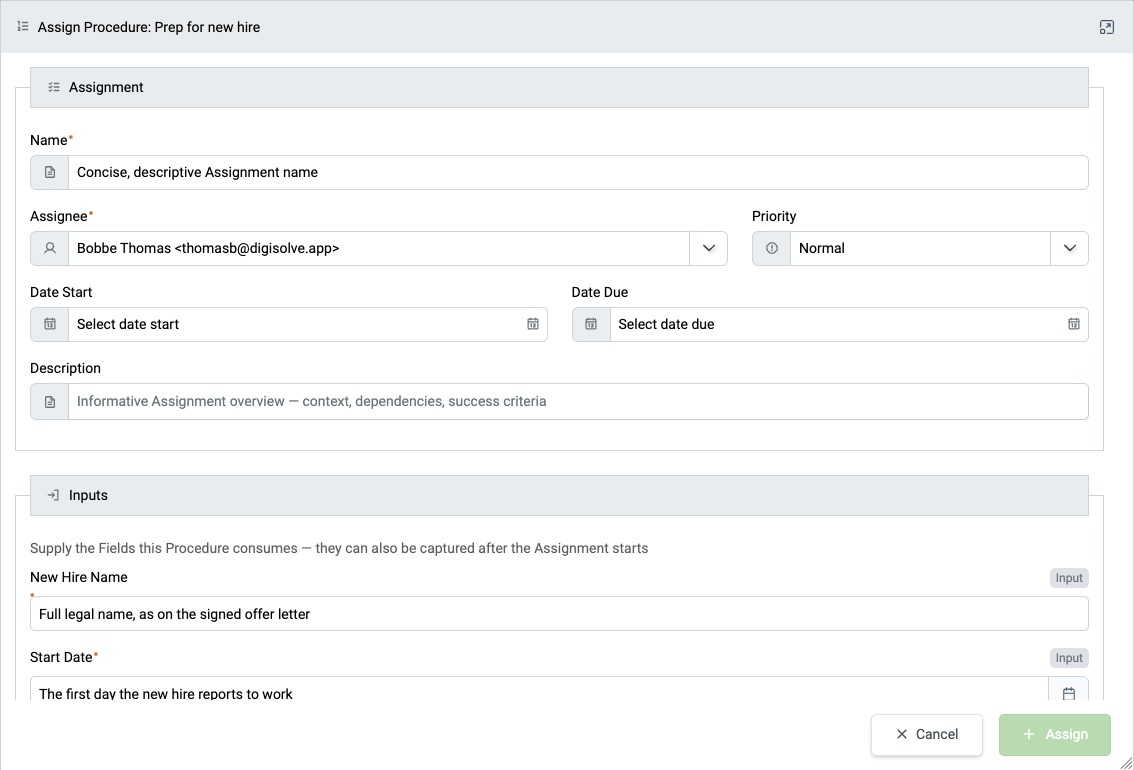Click the left calendar icon for Date Start
The width and height of the screenshot is (1134, 770).
coord(50,325)
